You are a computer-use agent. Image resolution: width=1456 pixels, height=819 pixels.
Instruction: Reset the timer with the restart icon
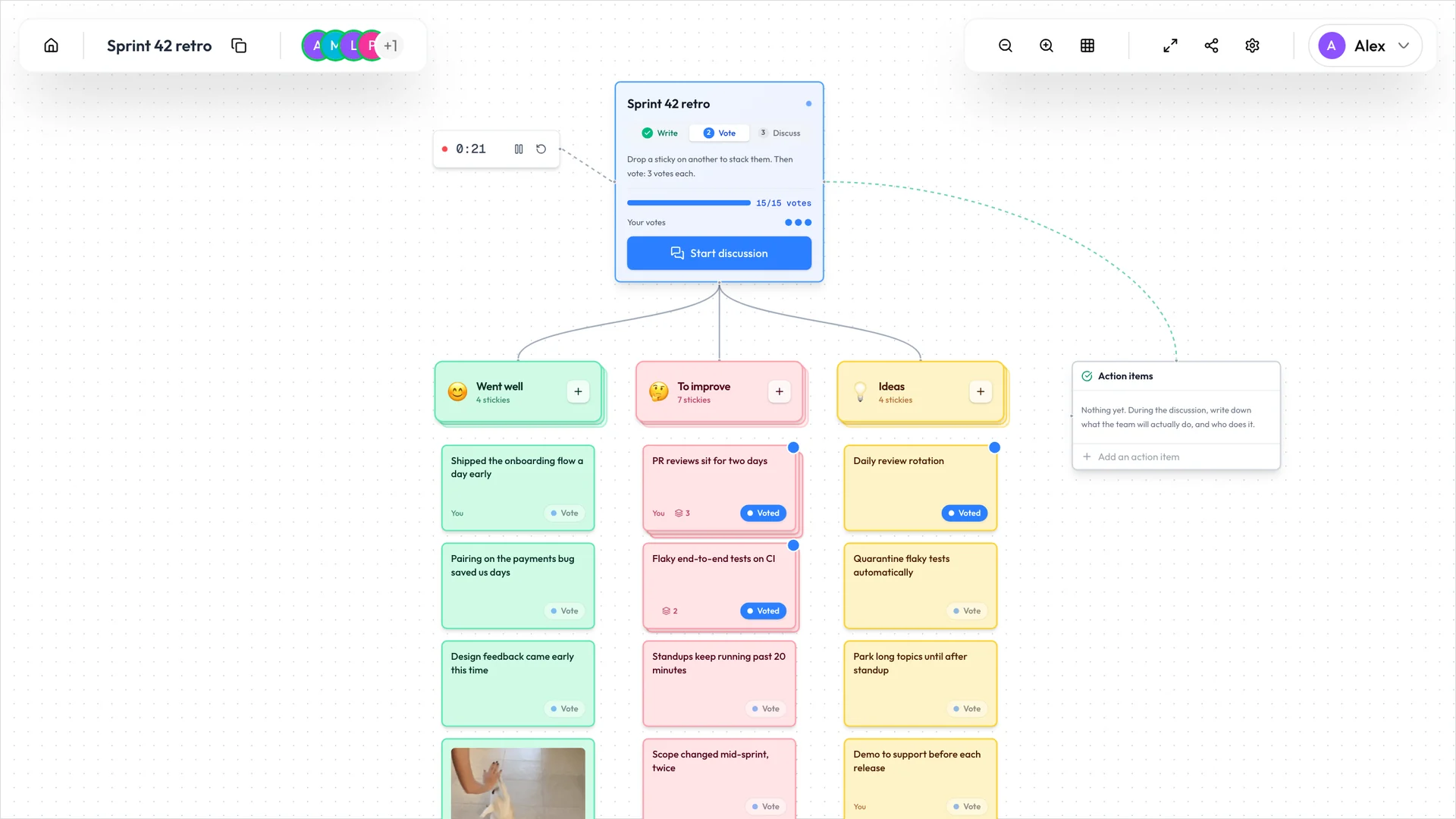tap(541, 149)
